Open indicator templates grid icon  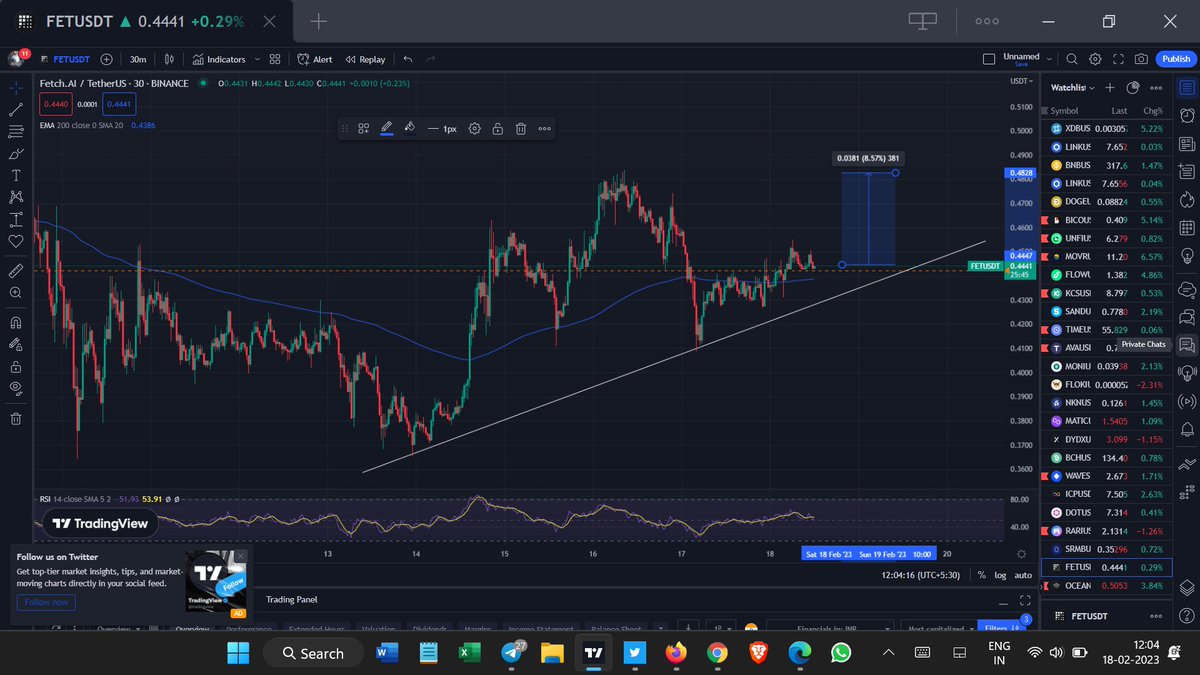[275, 59]
